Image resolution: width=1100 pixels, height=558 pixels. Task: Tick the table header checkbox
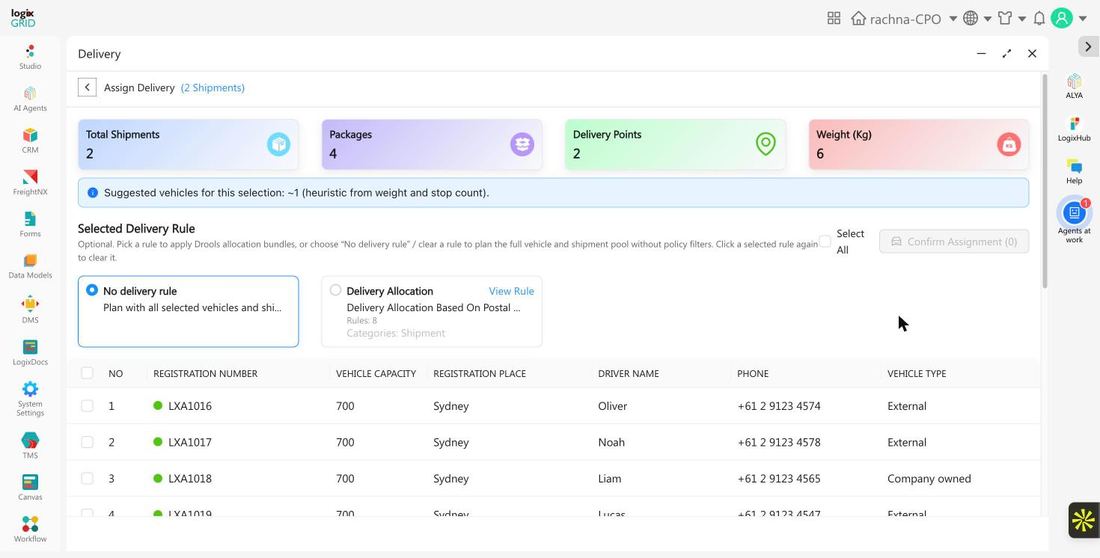(87, 373)
